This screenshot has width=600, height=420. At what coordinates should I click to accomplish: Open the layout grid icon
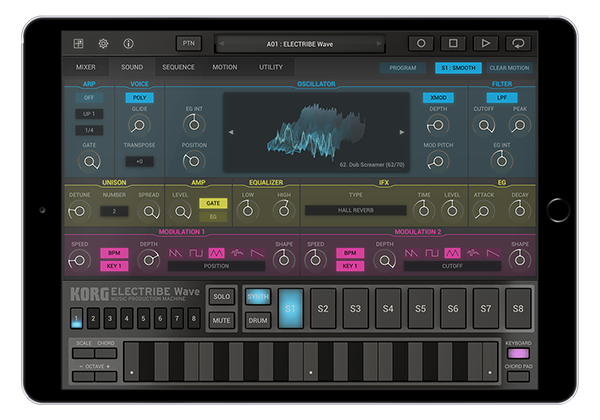coord(78,44)
